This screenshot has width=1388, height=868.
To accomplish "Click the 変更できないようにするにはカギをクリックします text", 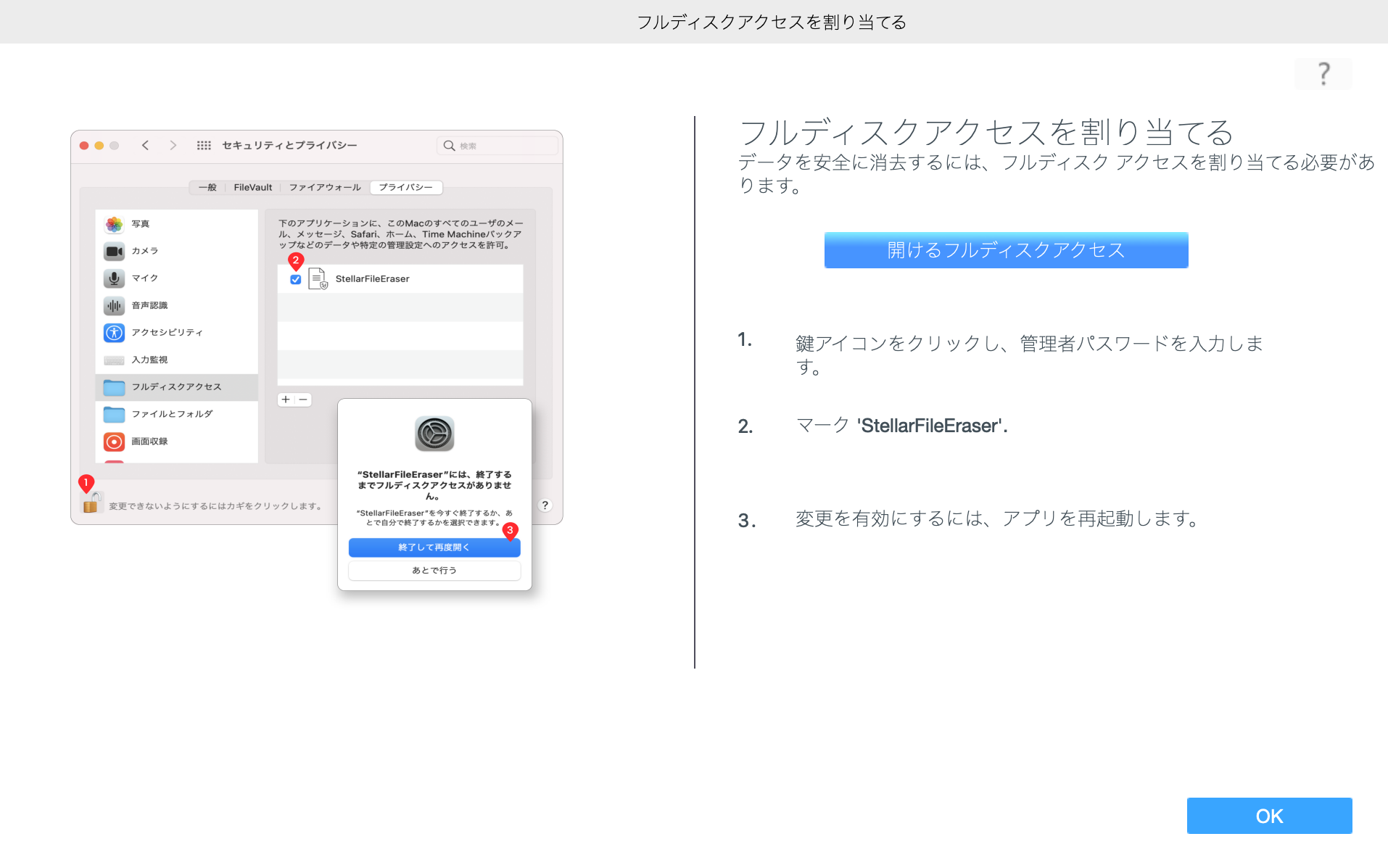I will point(216,506).
